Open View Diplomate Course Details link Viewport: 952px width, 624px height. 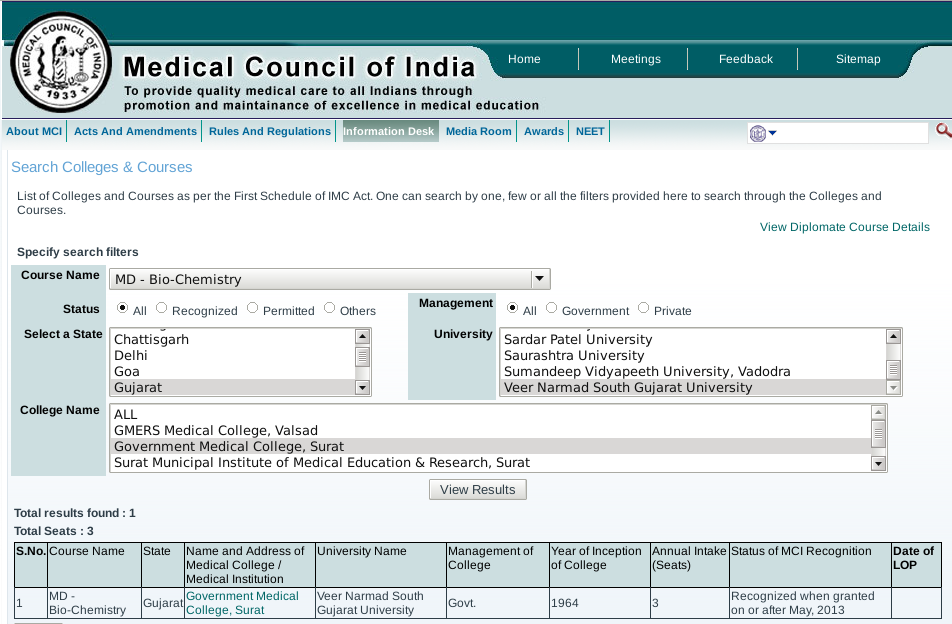(844, 227)
